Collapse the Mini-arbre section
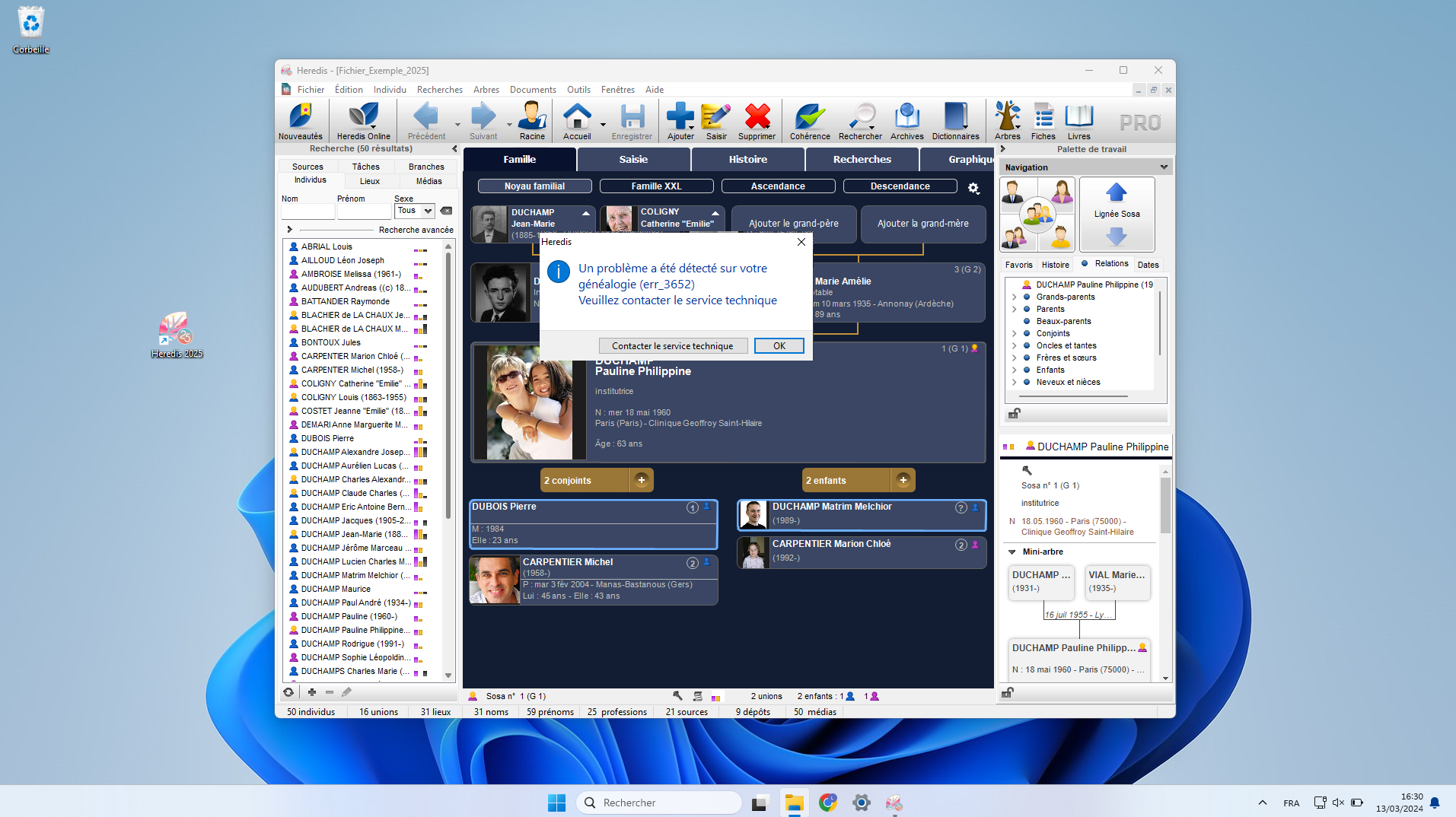1456x817 pixels. click(1012, 552)
